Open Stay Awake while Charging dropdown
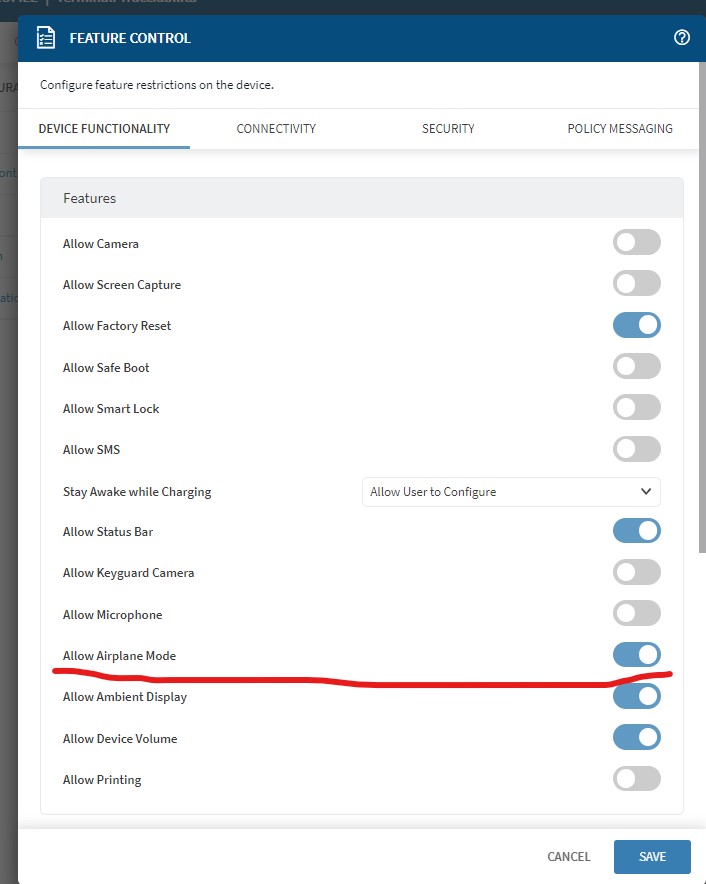The height and width of the screenshot is (884, 706). (511, 492)
